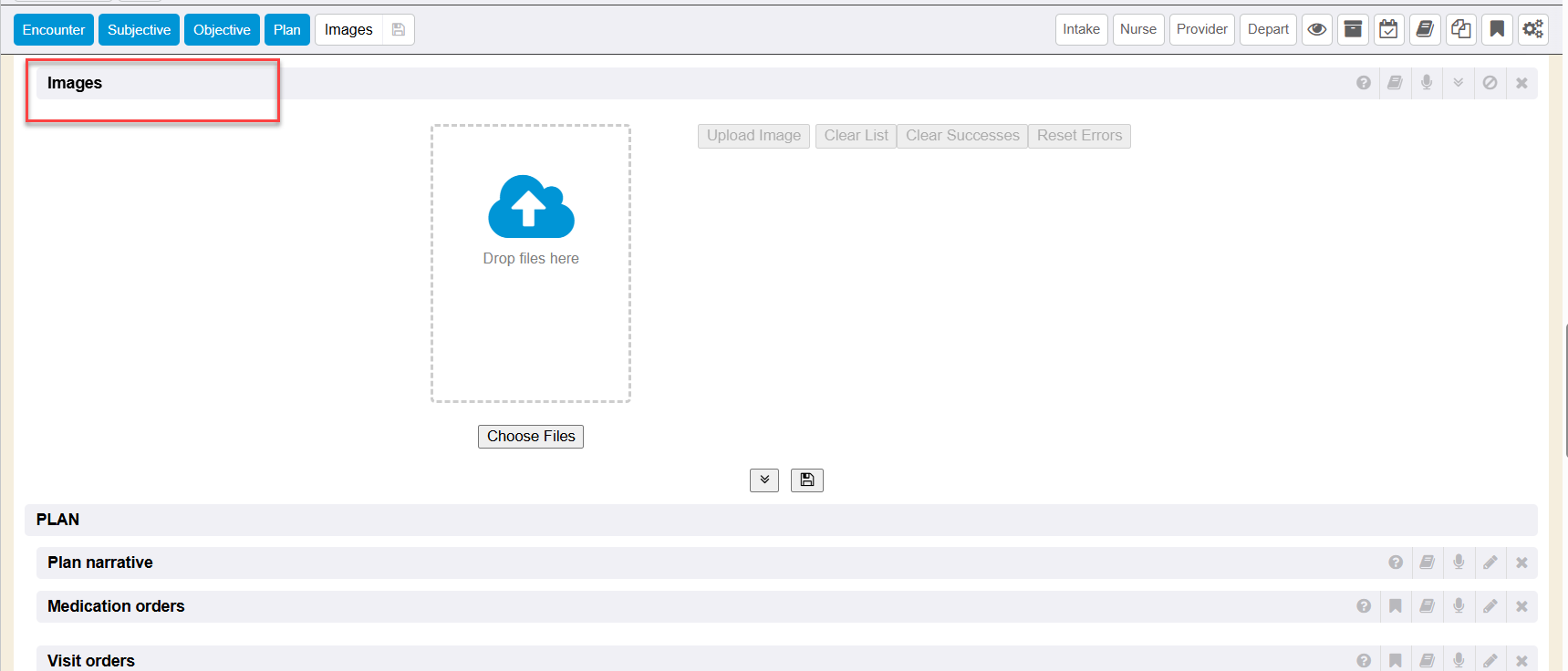Click the copy documents icon in top toolbar
The height and width of the screenshot is (671, 1568).
(1460, 29)
